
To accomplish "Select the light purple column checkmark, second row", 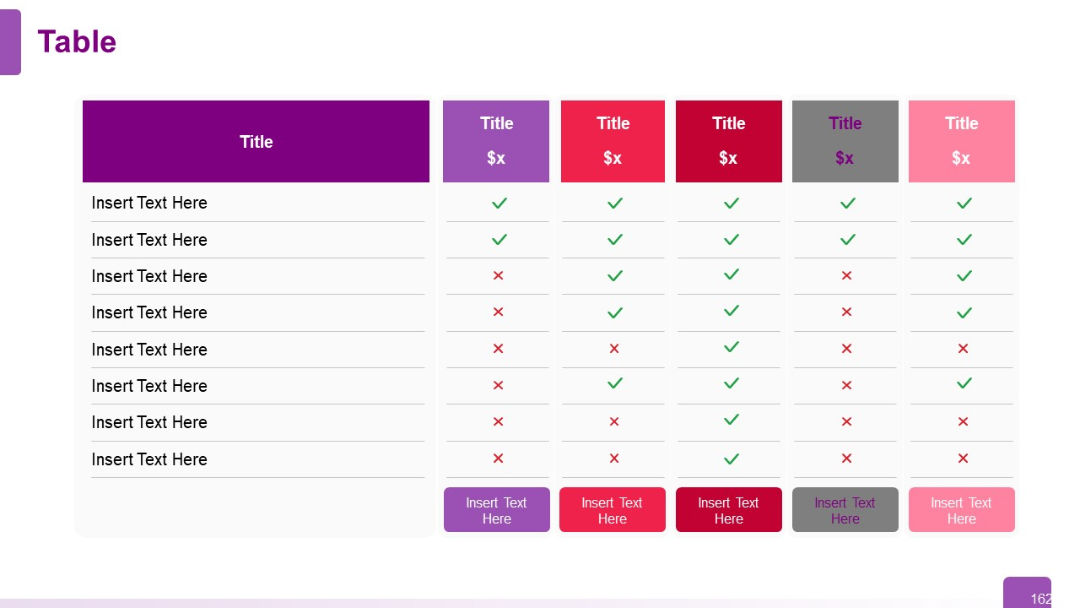I will (499, 240).
